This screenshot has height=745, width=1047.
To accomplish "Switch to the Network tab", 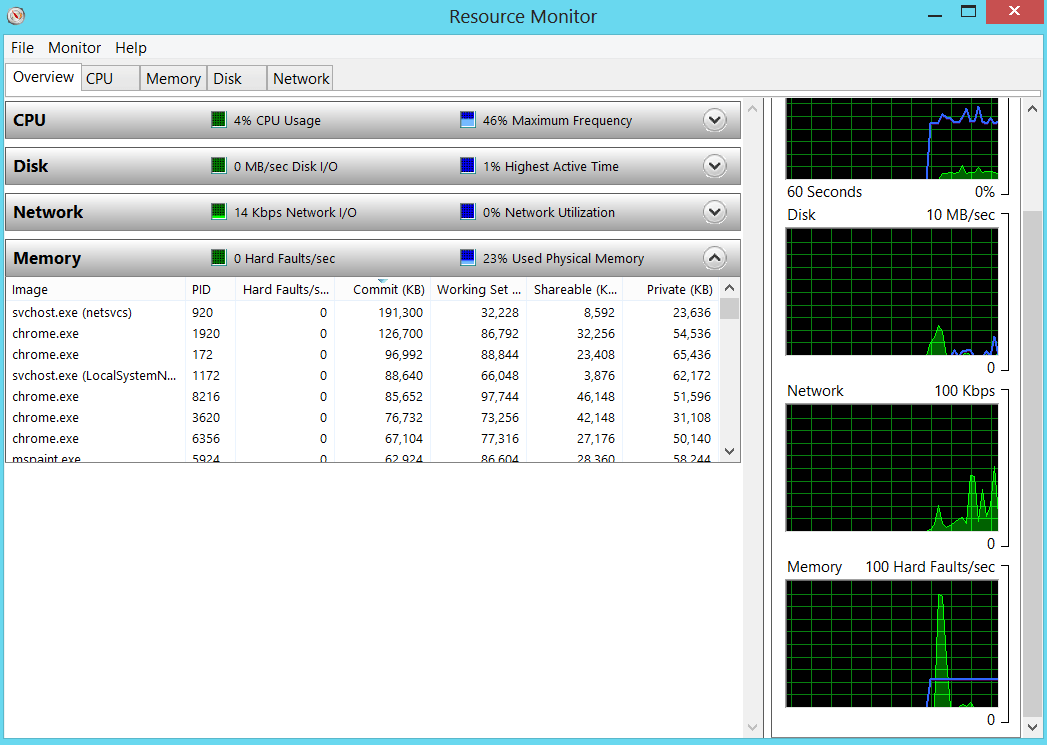I will [301, 79].
